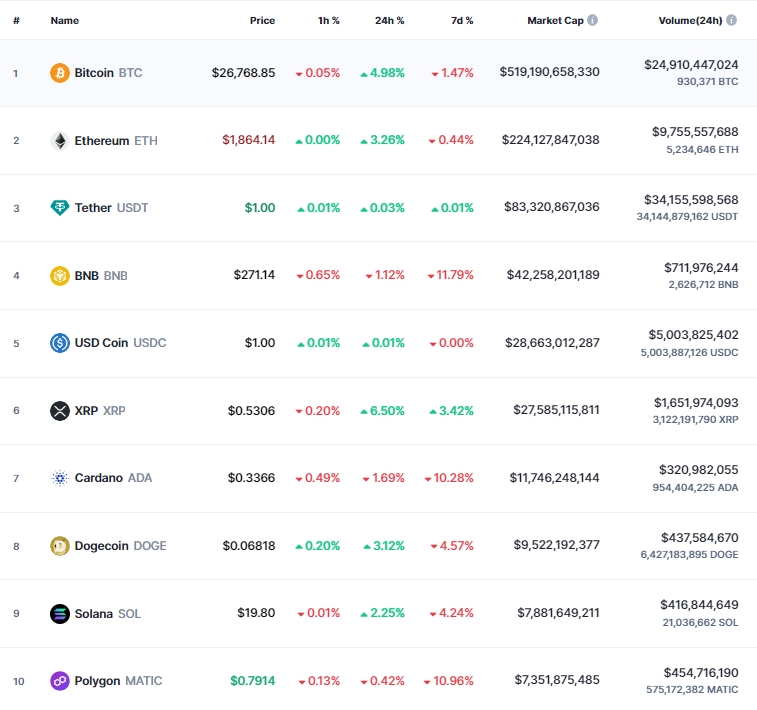Click the Dogecoin logo icon
This screenshot has width=757, height=710.
pyautogui.click(x=60, y=546)
